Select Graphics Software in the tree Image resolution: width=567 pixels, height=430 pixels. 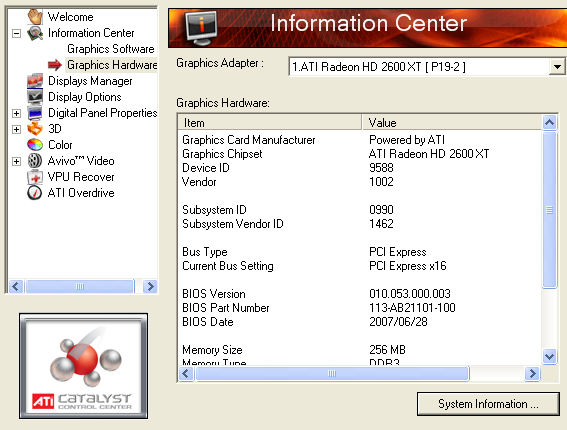(x=111, y=49)
